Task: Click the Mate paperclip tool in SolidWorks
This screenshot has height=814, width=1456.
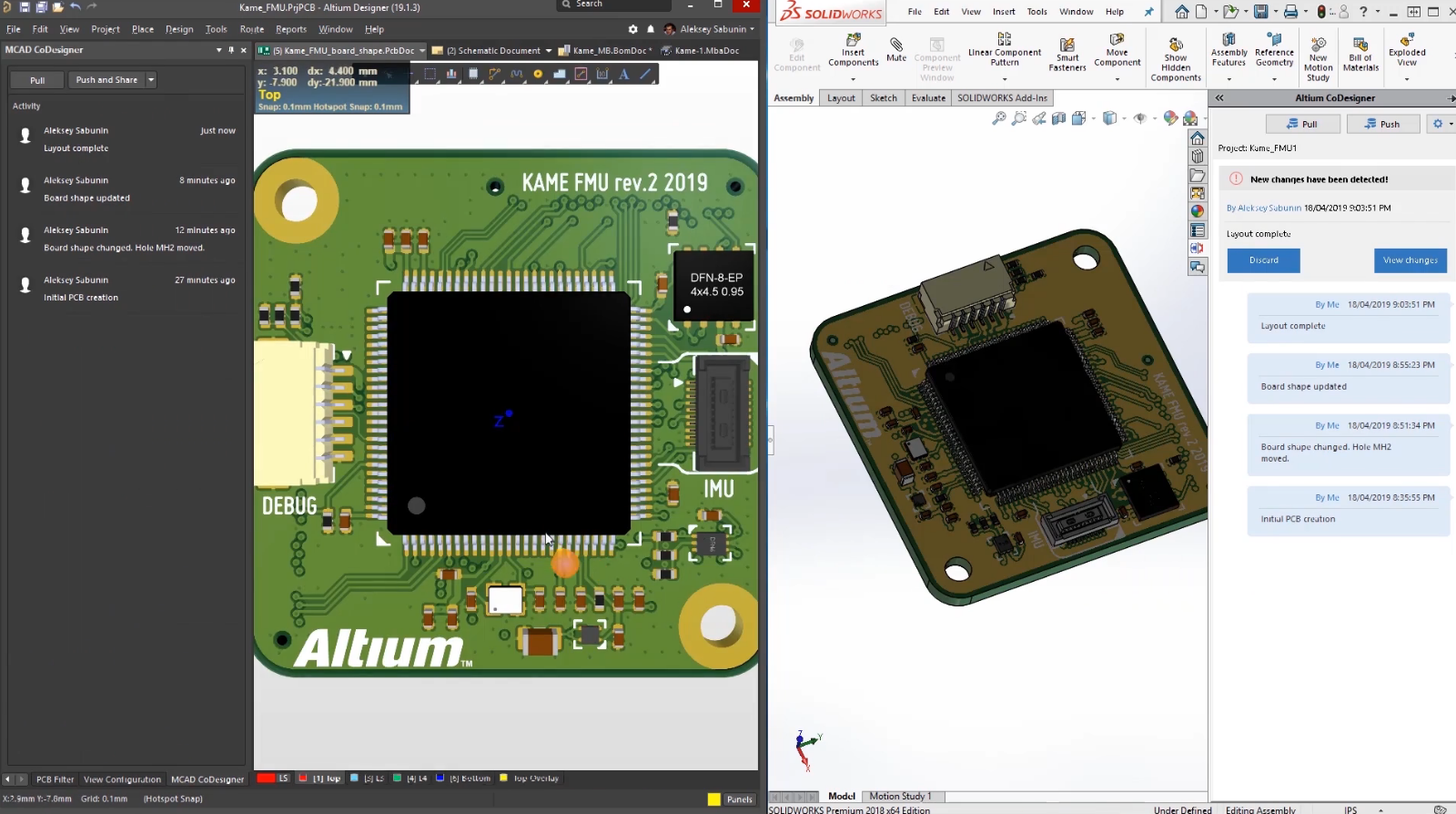Action: [x=896, y=49]
